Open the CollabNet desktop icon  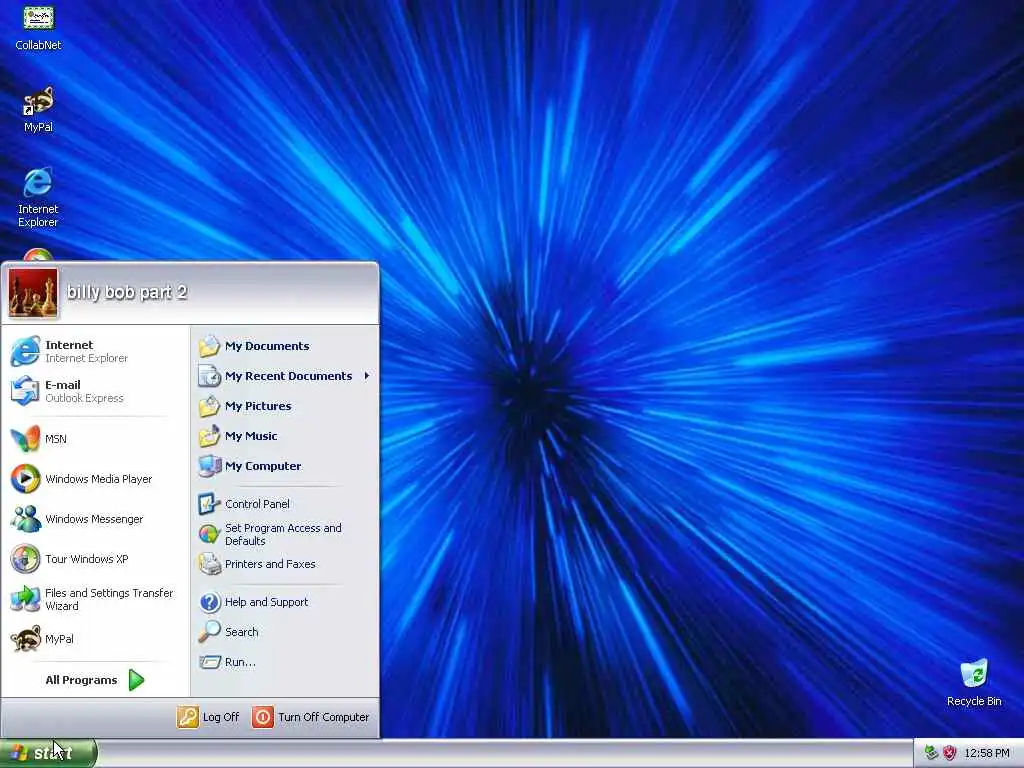pos(38,27)
